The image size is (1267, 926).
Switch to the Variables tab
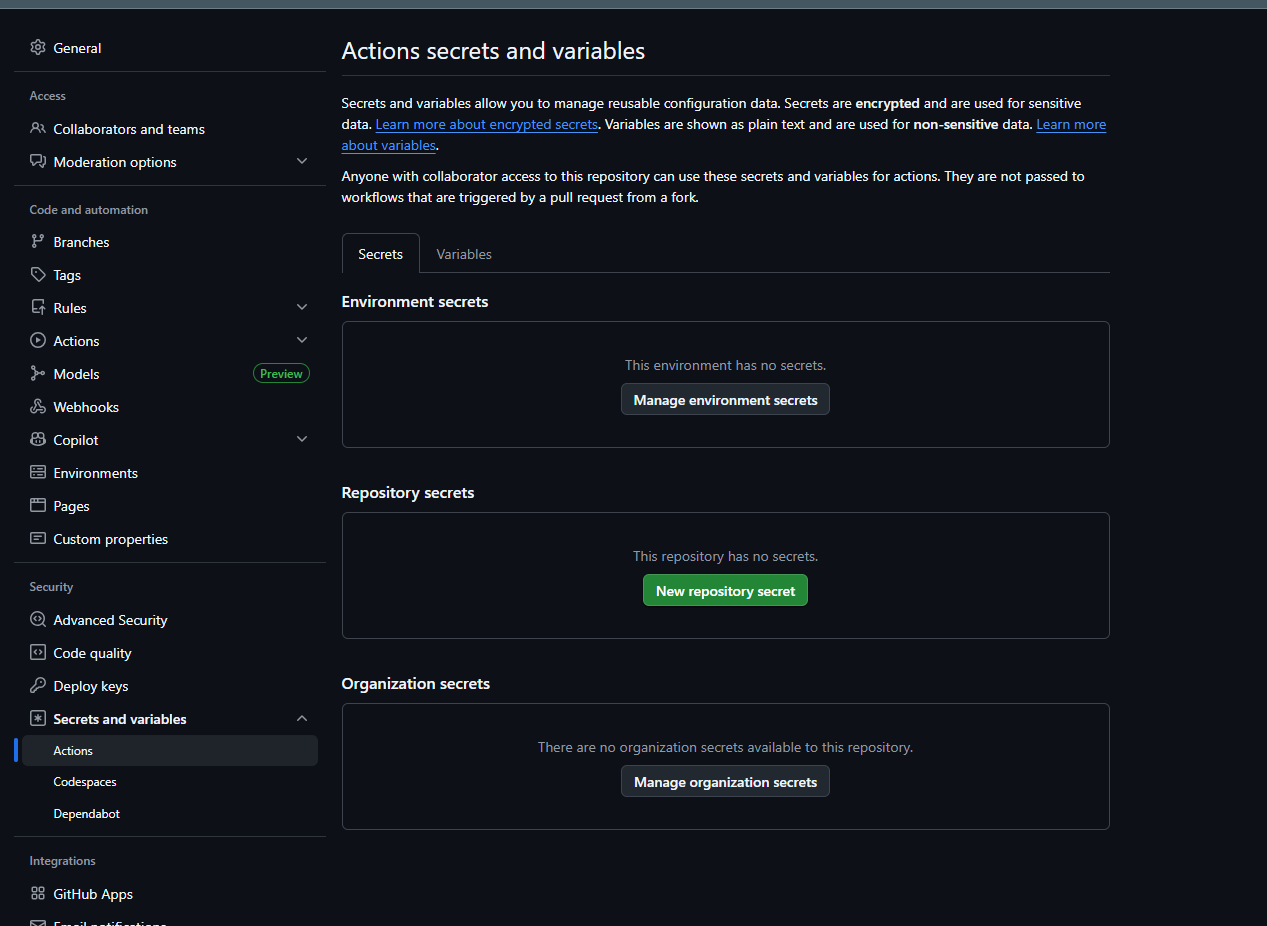point(464,254)
